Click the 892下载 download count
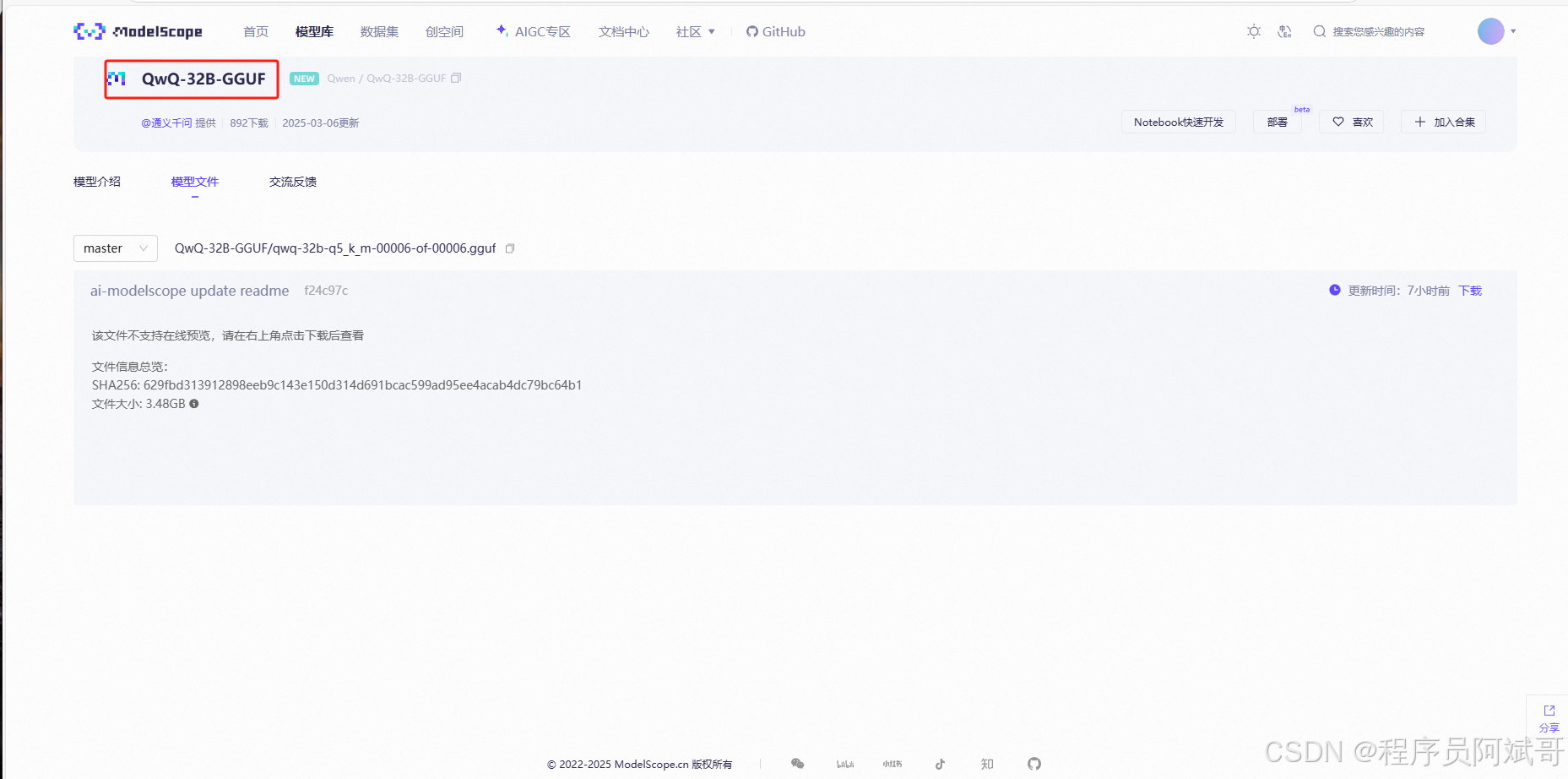The image size is (1568, 779). coord(249,123)
